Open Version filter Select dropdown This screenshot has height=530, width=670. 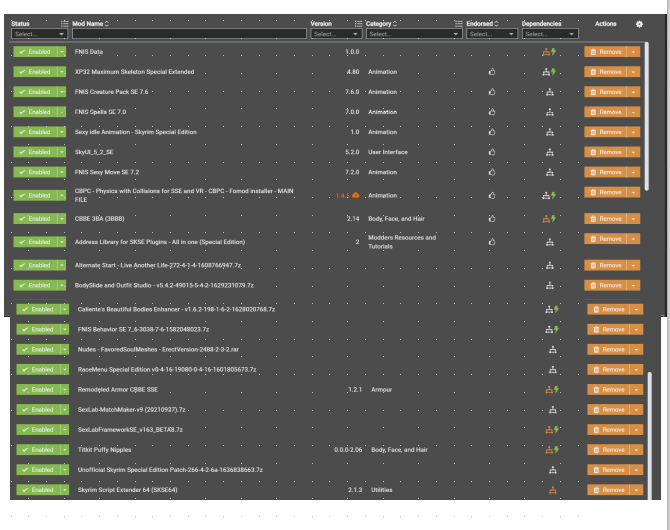(336, 34)
